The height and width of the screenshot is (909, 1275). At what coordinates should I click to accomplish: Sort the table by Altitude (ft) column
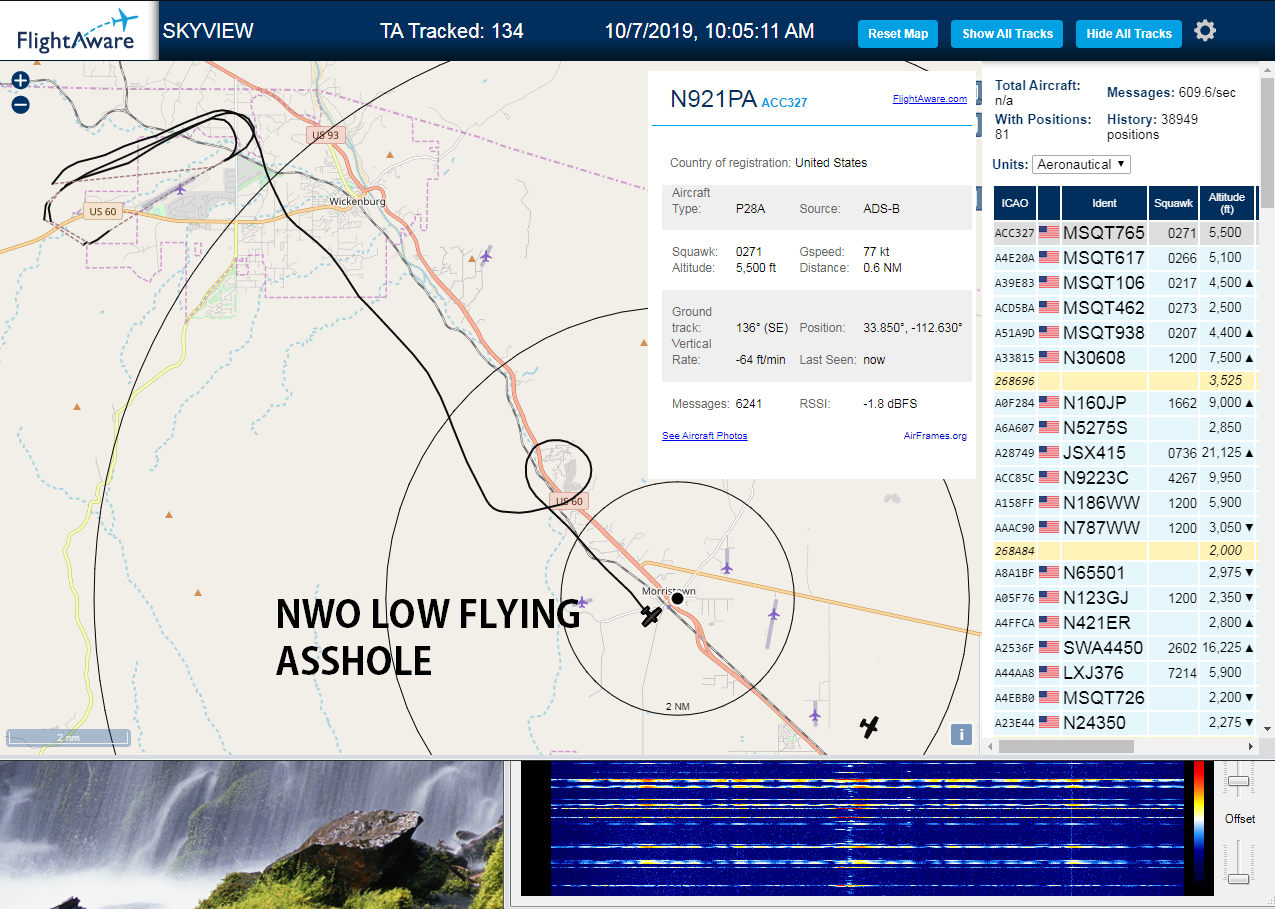tap(1226, 203)
